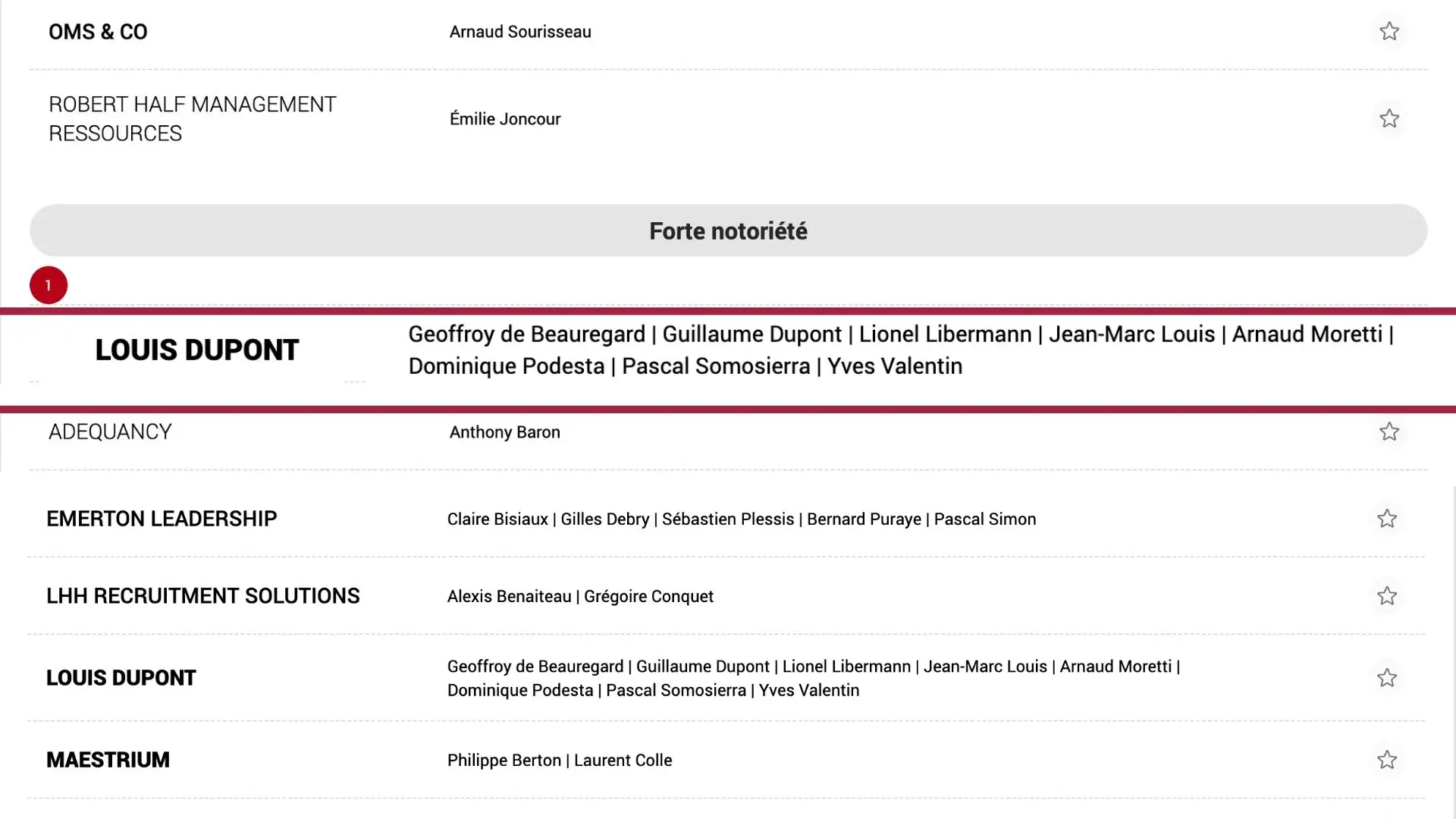Open the OMS & CO firm name

coord(98,32)
